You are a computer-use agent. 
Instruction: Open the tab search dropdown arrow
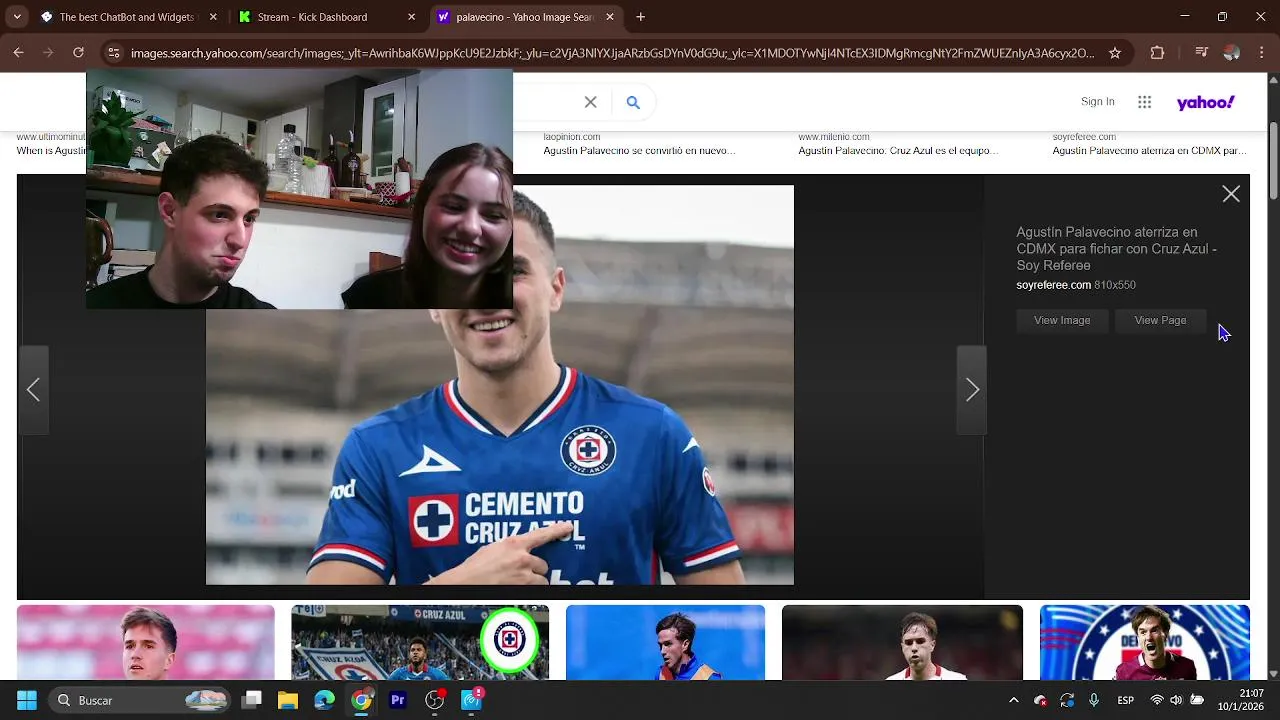pos(17,17)
